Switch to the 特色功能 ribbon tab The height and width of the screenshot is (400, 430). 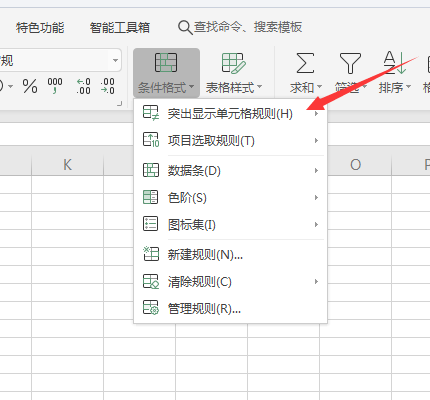[40, 27]
